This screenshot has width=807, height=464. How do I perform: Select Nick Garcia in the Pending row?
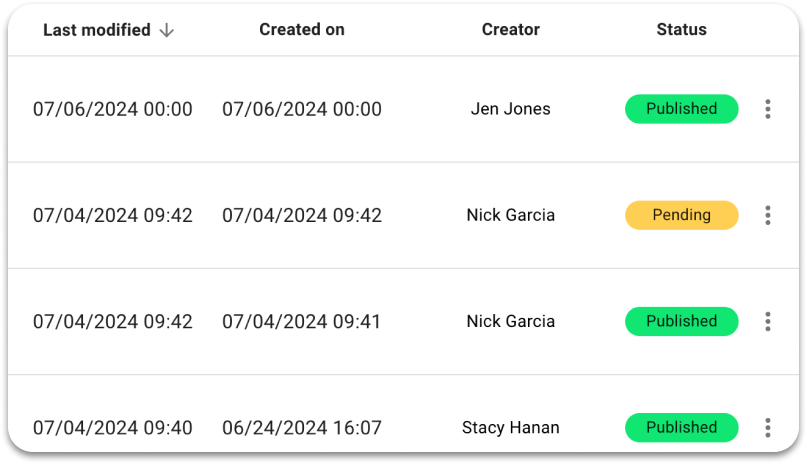[x=511, y=215]
